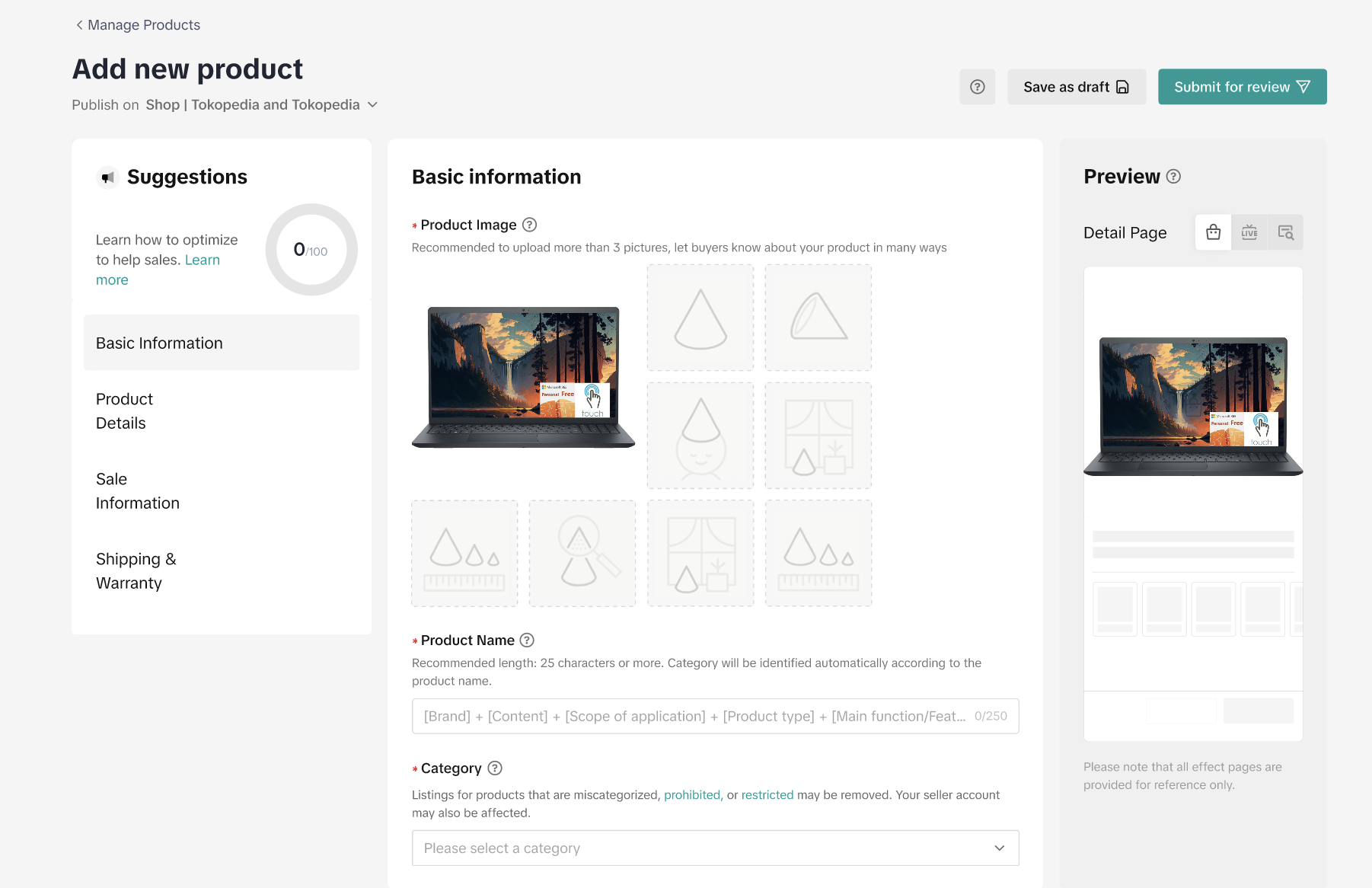
Task: Open the Please select a category dropdown
Action: [x=715, y=848]
